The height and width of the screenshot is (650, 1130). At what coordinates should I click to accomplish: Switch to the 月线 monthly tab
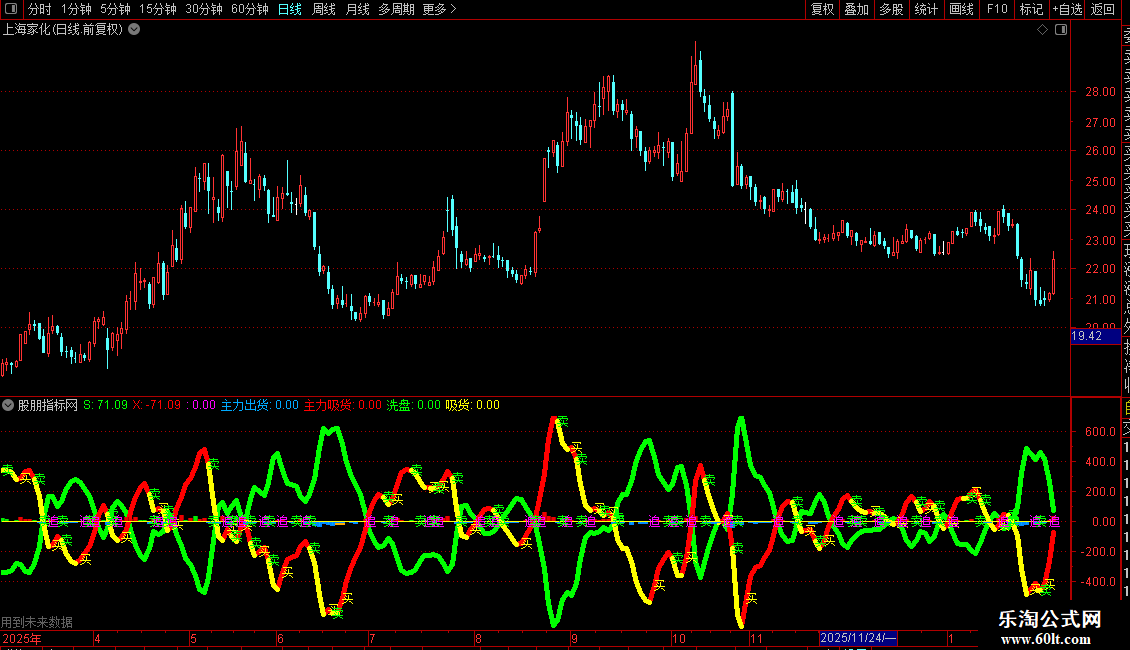click(357, 9)
